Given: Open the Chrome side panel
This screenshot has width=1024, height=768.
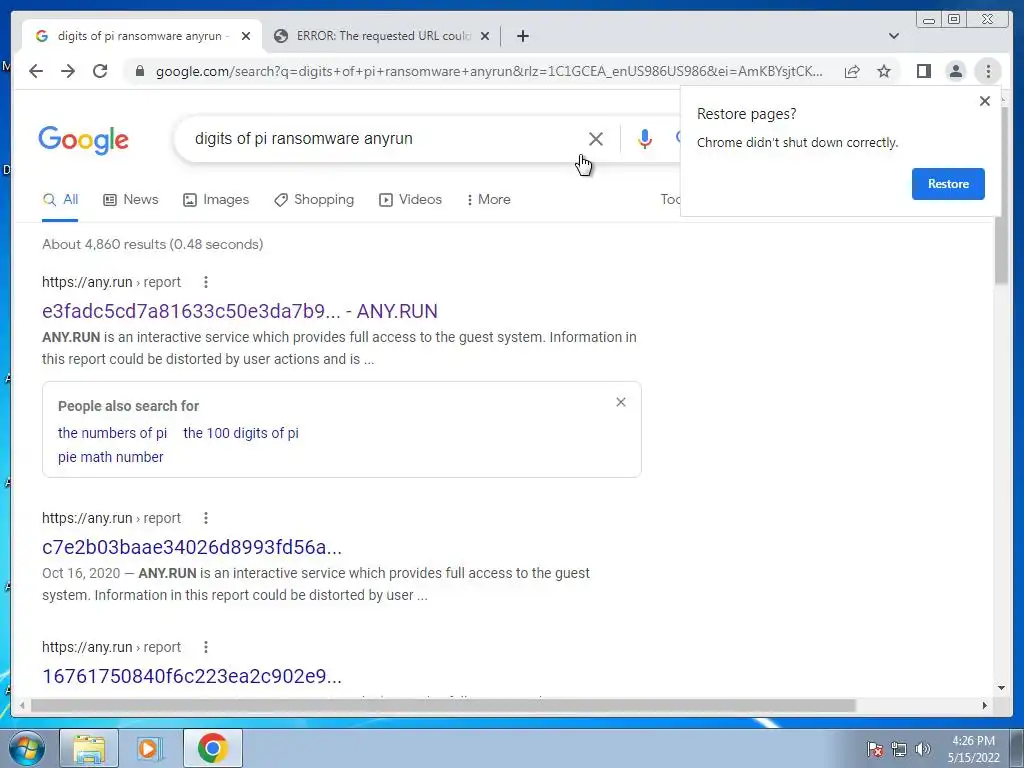Looking at the screenshot, I should click(x=923, y=71).
